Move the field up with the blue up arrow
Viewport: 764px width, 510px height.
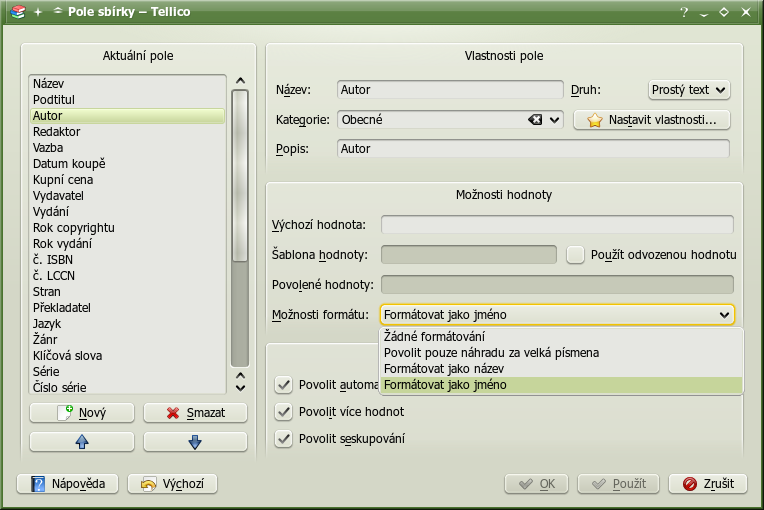[x=82, y=442]
